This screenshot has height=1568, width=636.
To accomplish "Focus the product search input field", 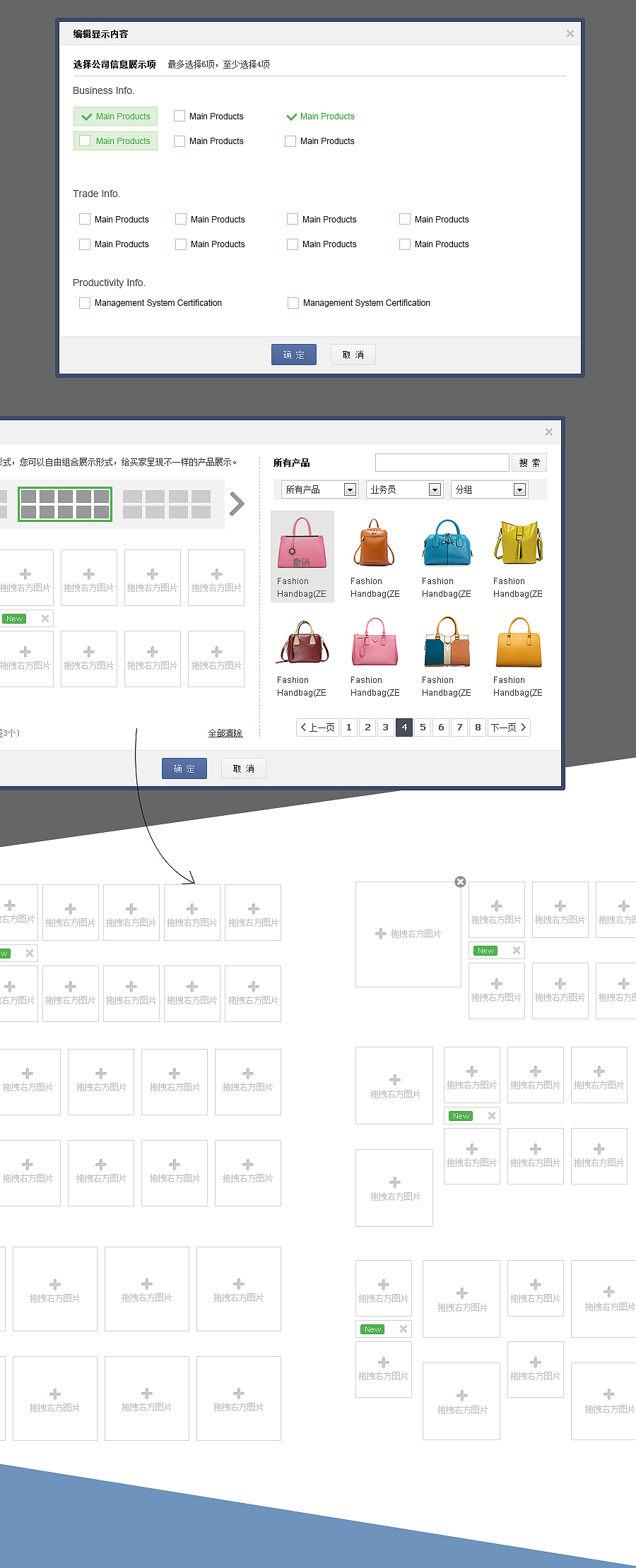I will pyautogui.click(x=442, y=463).
